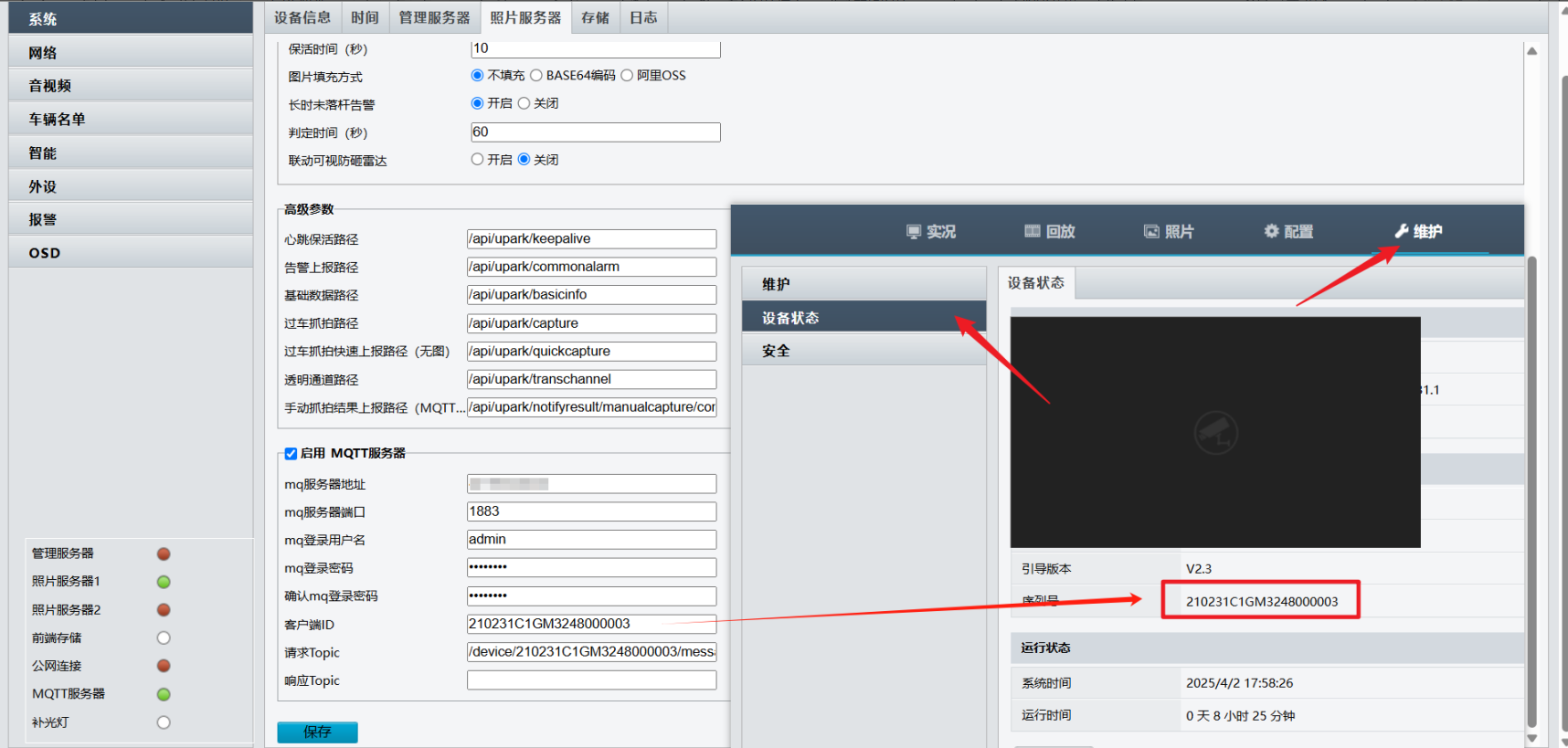Screen dimensions: 1568x748
Task: Select BASE64编码 image fill option
Action: tap(536, 75)
